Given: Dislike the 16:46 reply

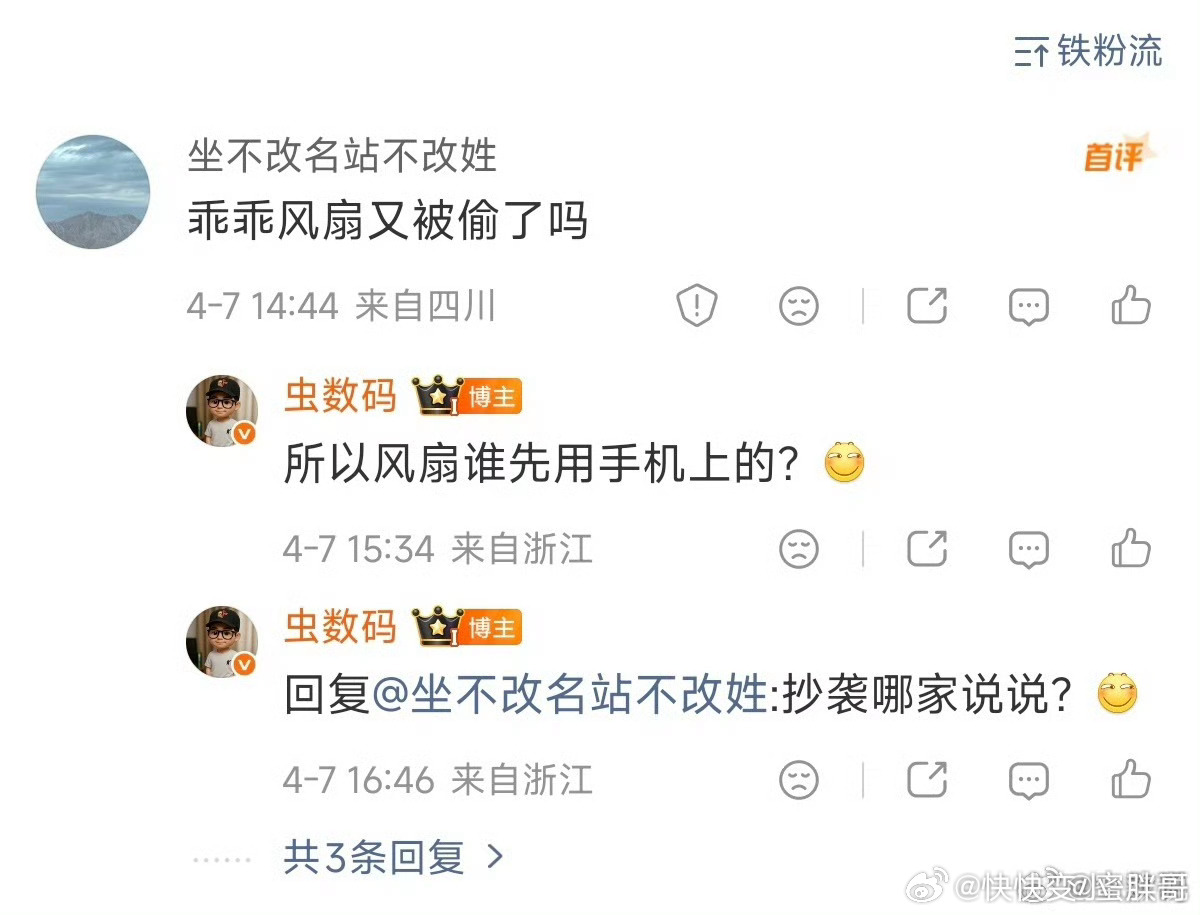Looking at the screenshot, I should (x=799, y=780).
